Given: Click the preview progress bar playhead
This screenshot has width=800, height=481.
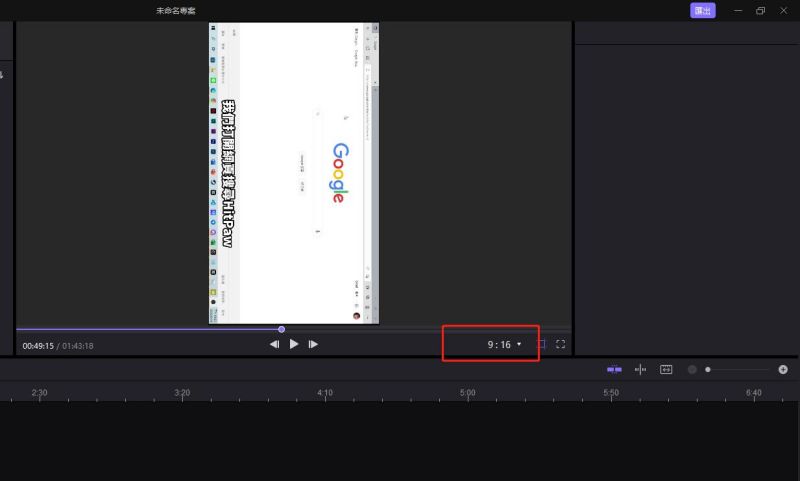Looking at the screenshot, I should coord(282,330).
